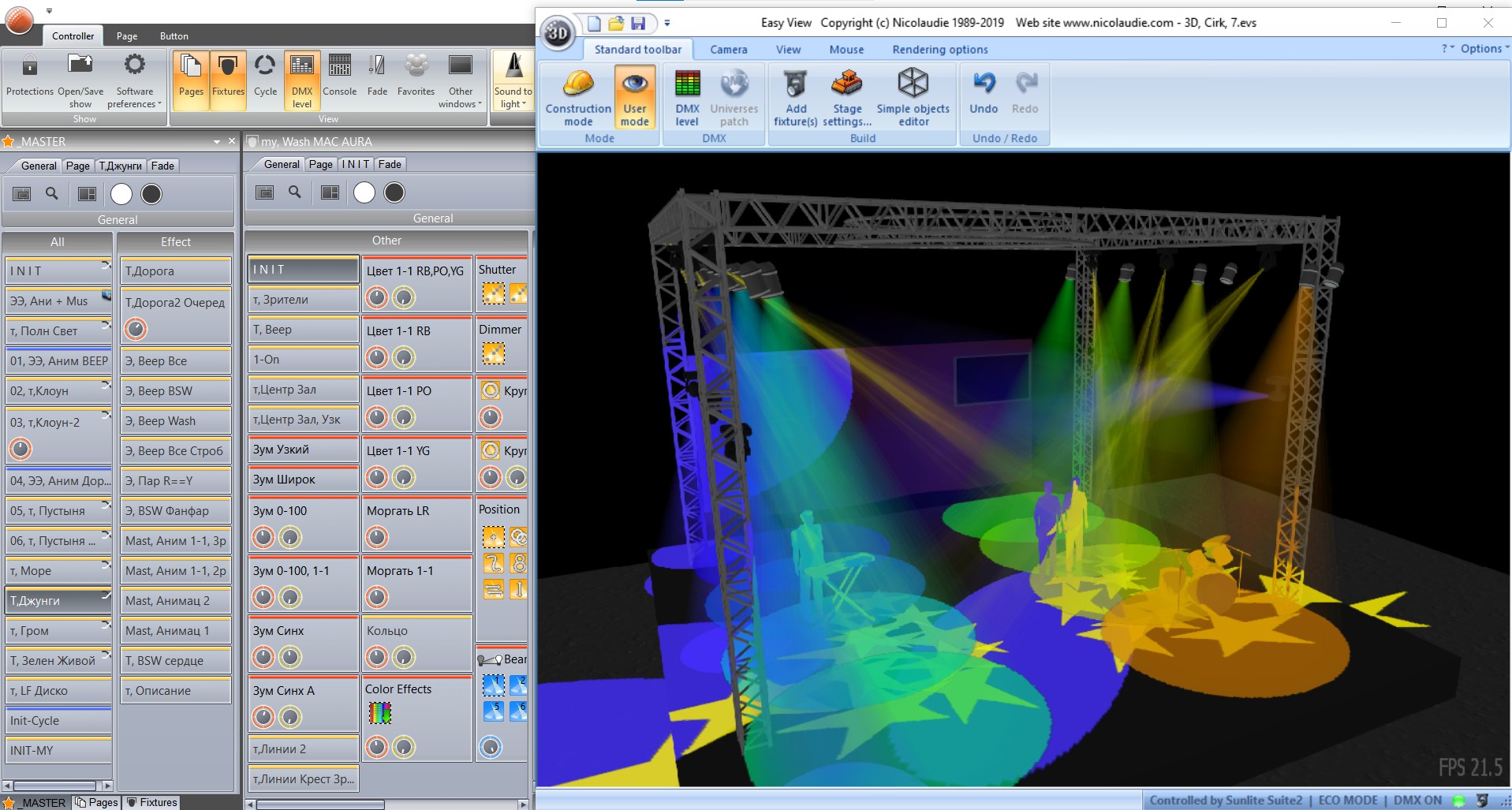Viewport: 1512px width, 810px height.
Task: Open Simple objects editor
Action: 913,98
